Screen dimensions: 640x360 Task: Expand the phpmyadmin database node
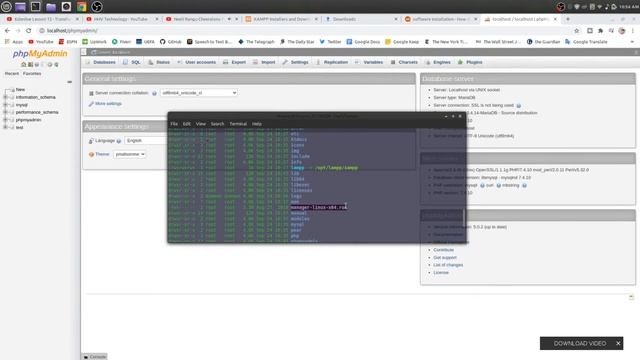(5, 120)
